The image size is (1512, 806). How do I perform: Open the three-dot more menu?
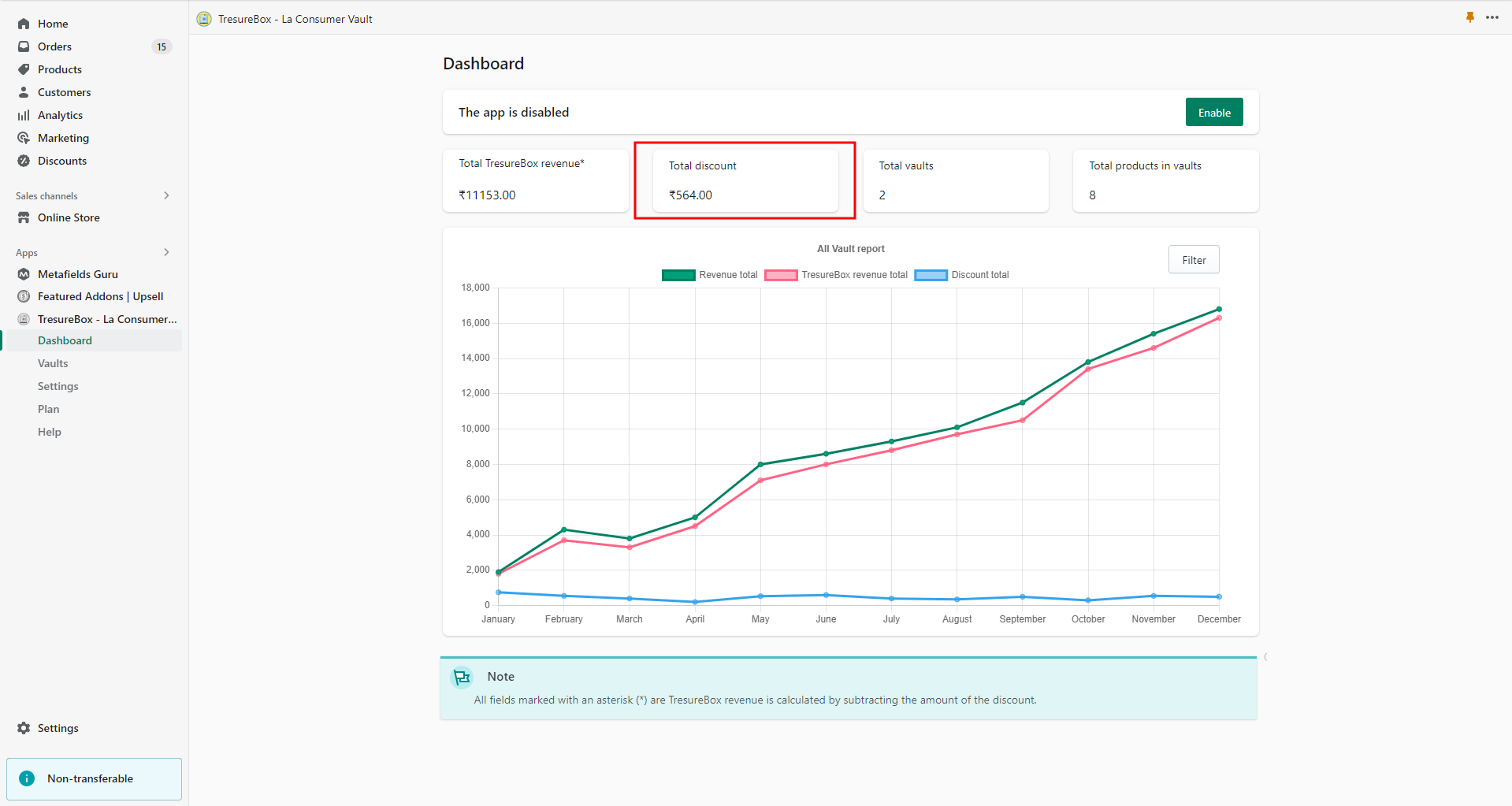pos(1492,17)
